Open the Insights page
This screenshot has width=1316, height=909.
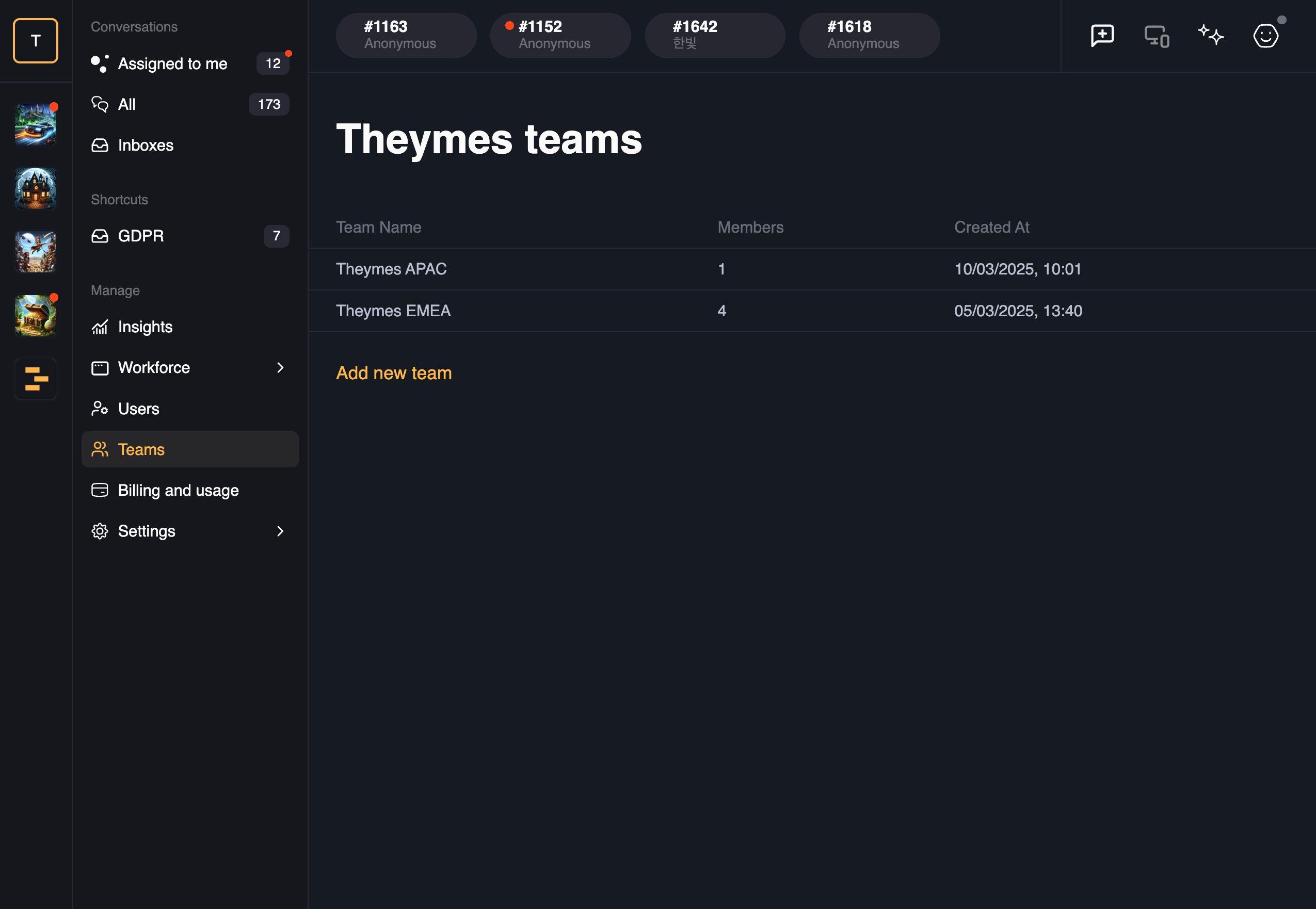(x=145, y=327)
